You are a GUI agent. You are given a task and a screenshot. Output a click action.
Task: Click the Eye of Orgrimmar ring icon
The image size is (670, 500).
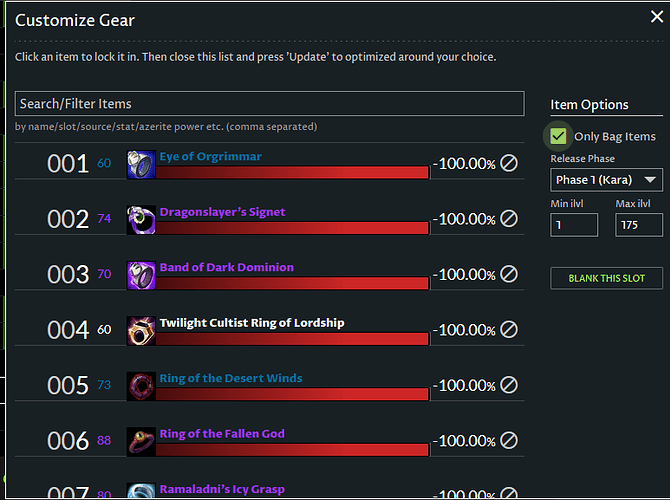tap(141, 164)
